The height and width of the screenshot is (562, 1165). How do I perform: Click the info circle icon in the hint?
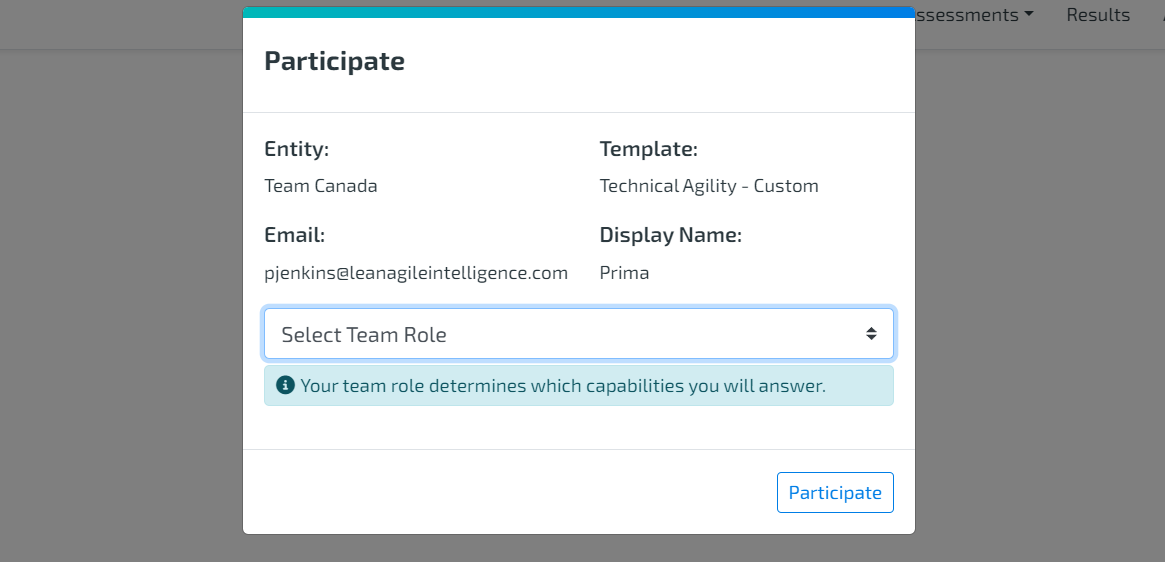[x=285, y=386]
